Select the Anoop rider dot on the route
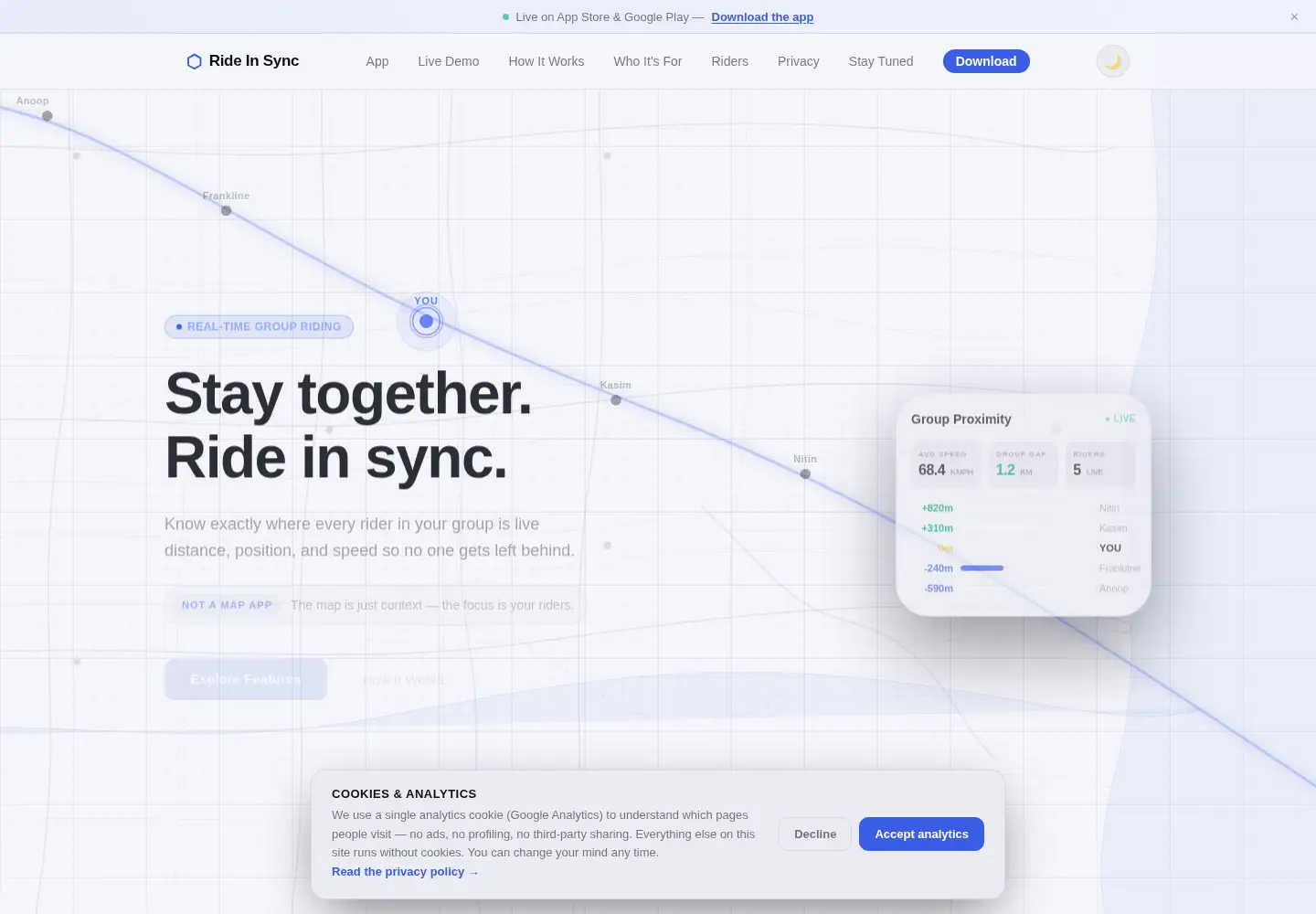This screenshot has width=1316, height=914. 48,116
